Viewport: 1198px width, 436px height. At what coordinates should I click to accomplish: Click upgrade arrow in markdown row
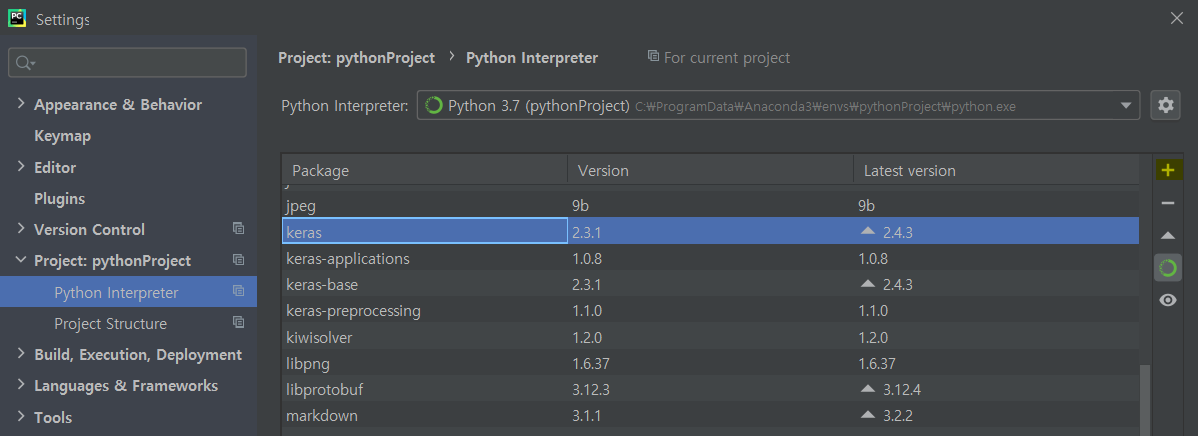click(x=867, y=413)
